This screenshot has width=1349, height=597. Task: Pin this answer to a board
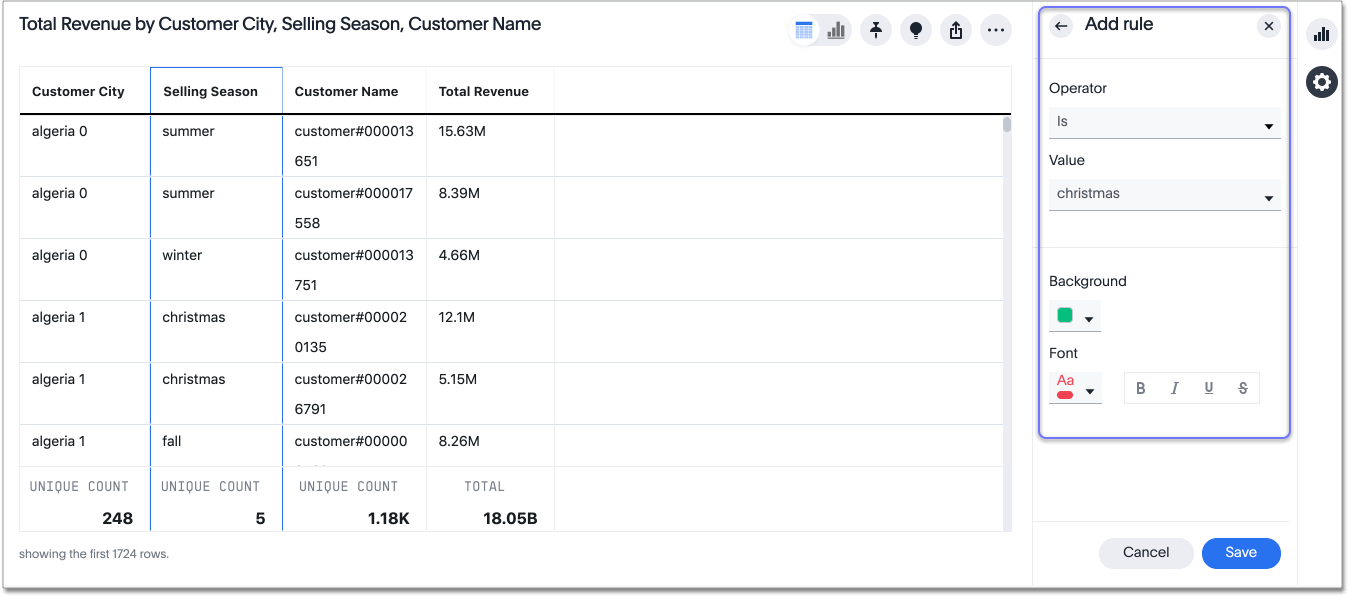tap(876, 31)
